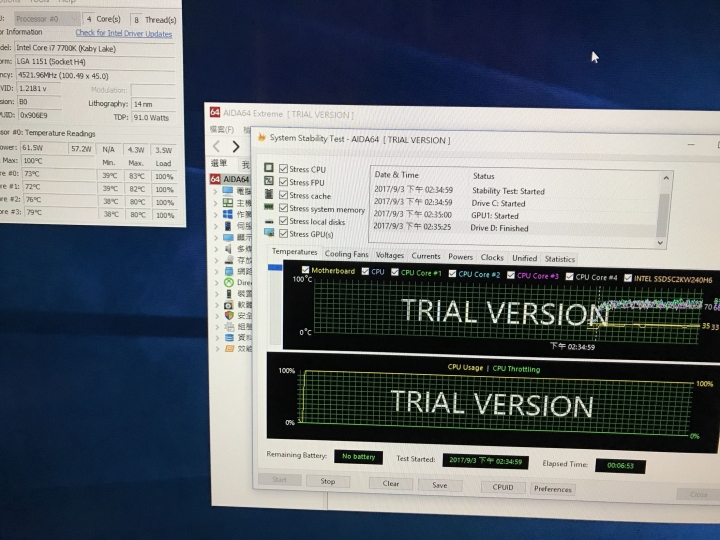The image size is (720, 540).
Task: Click the Windows logo icon in AIDA64 tree
Action: point(228,214)
